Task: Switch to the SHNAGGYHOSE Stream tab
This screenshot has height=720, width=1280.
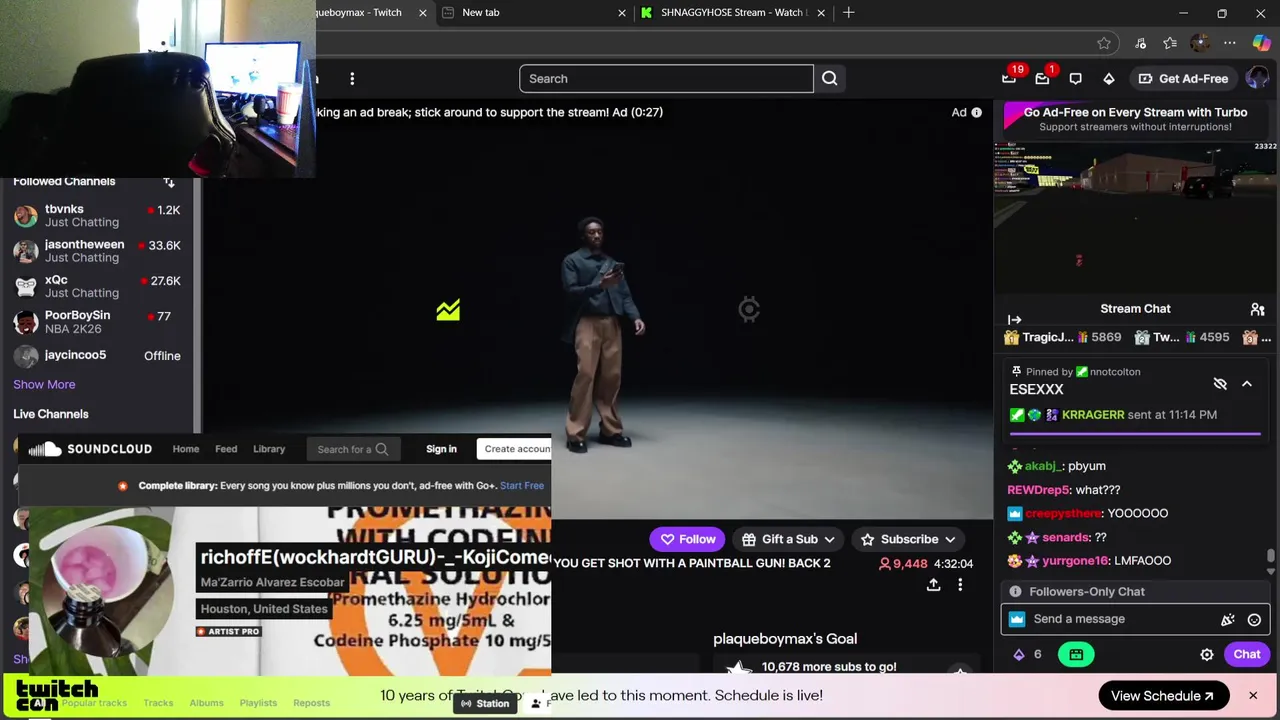Action: pyautogui.click(x=733, y=12)
